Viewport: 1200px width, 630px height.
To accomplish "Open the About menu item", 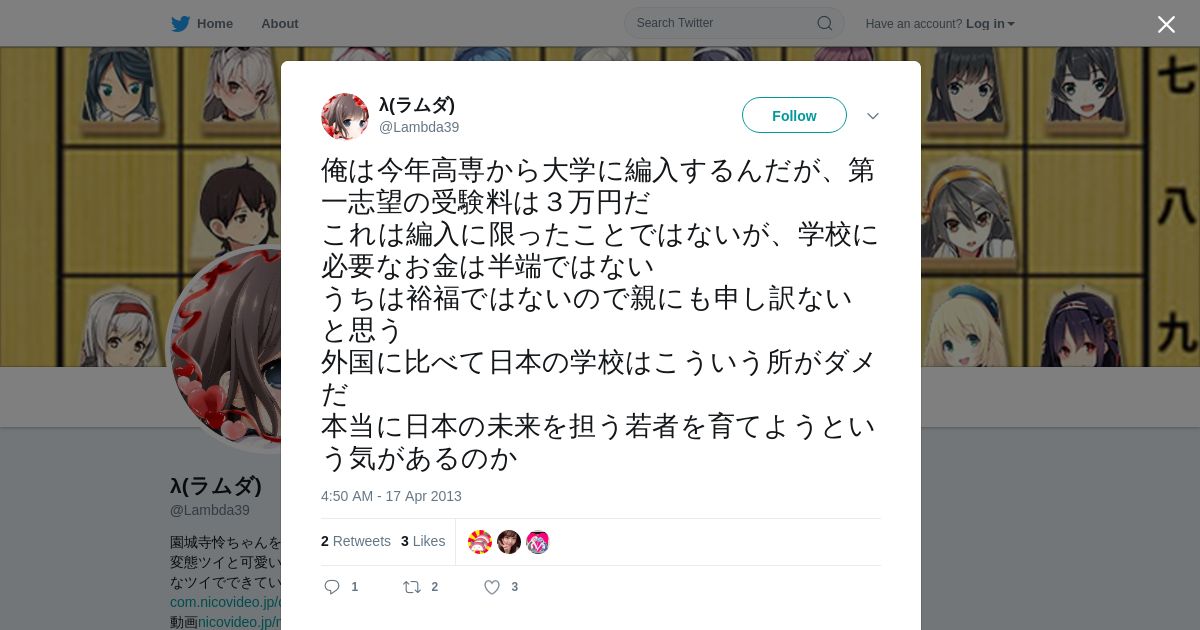I will coord(280,24).
